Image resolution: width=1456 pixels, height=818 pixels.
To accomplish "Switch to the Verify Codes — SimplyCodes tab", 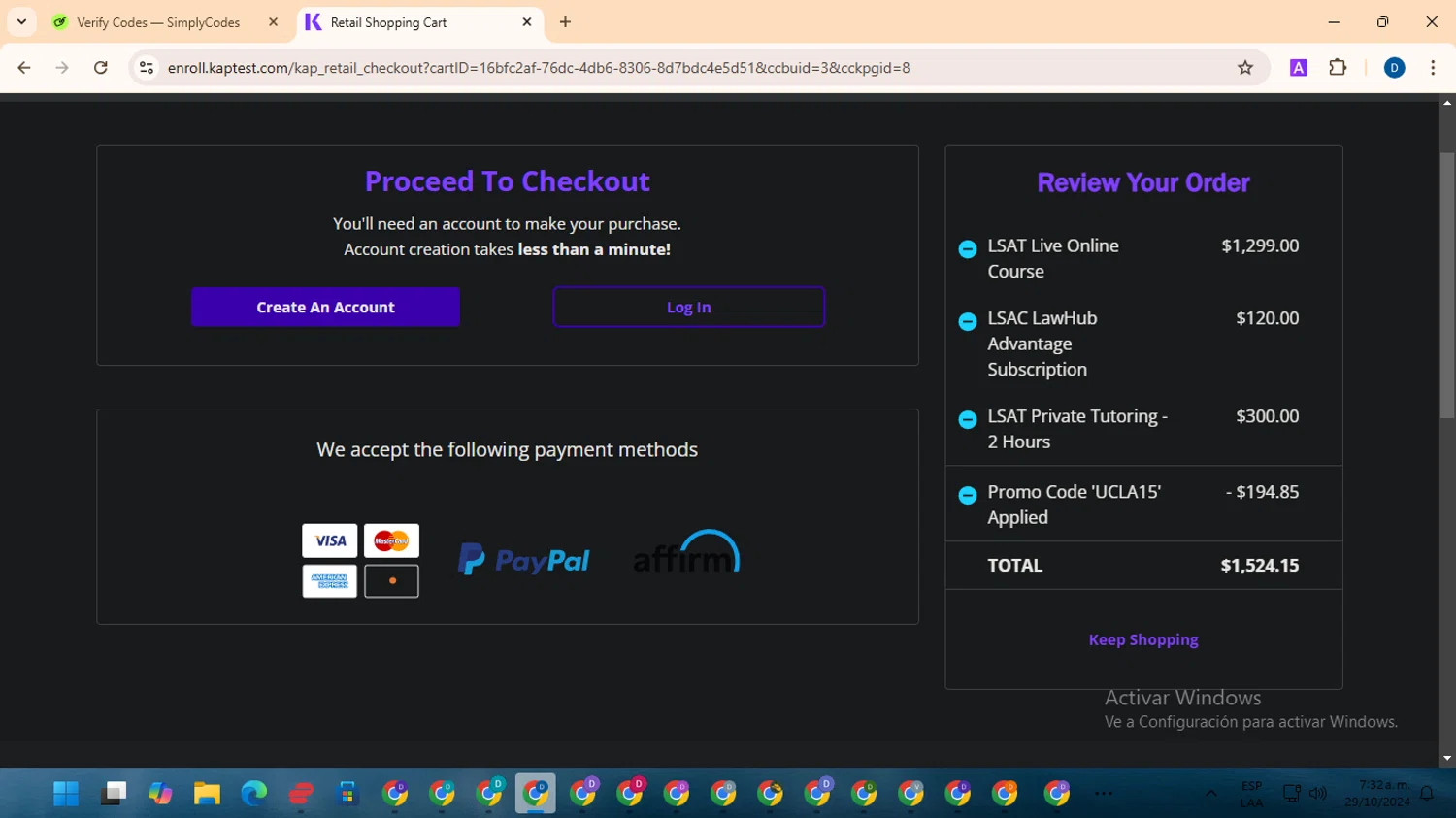I will pyautogui.click(x=157, y=22).
